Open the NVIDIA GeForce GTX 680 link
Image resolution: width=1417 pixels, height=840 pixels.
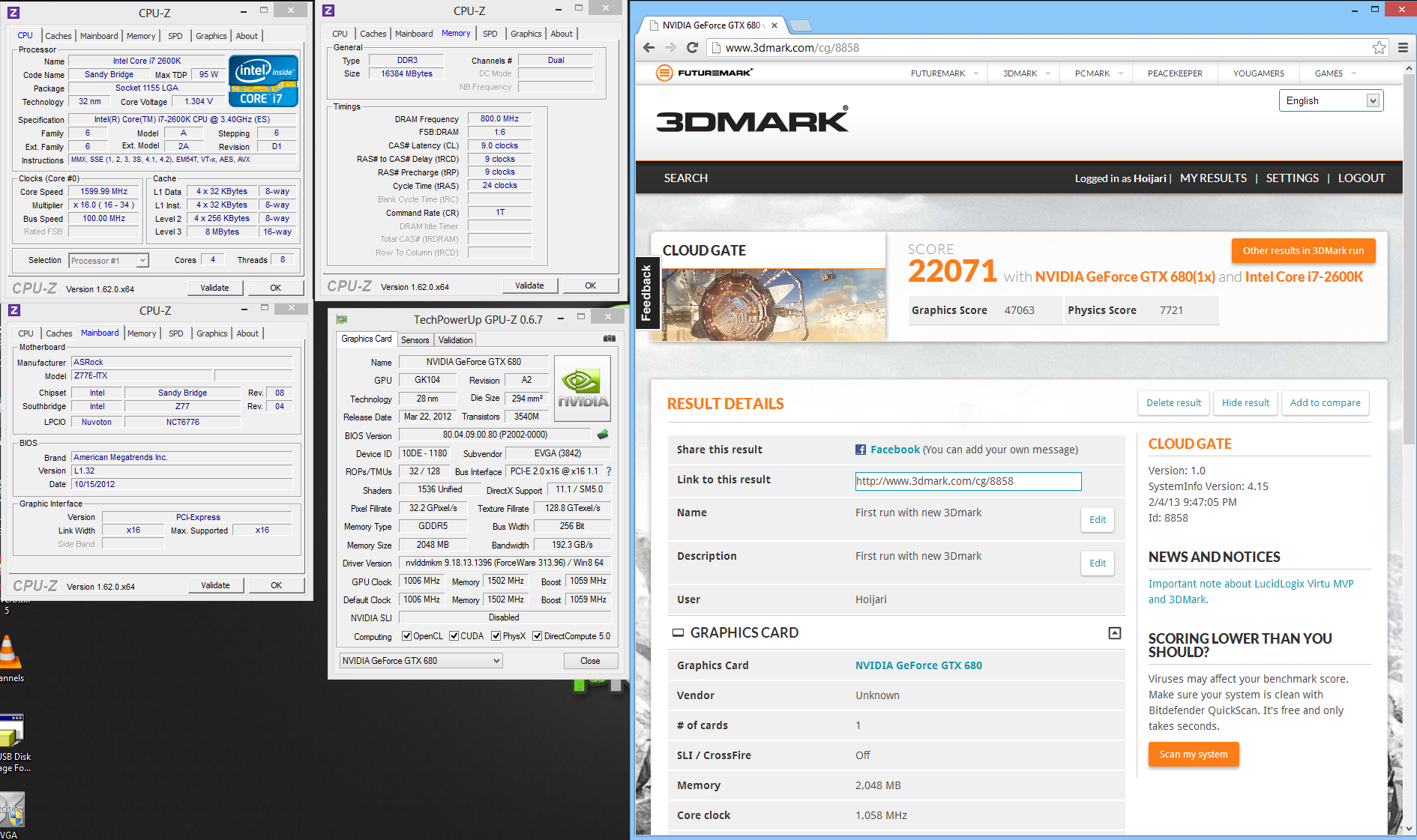[x=918, y=665]
